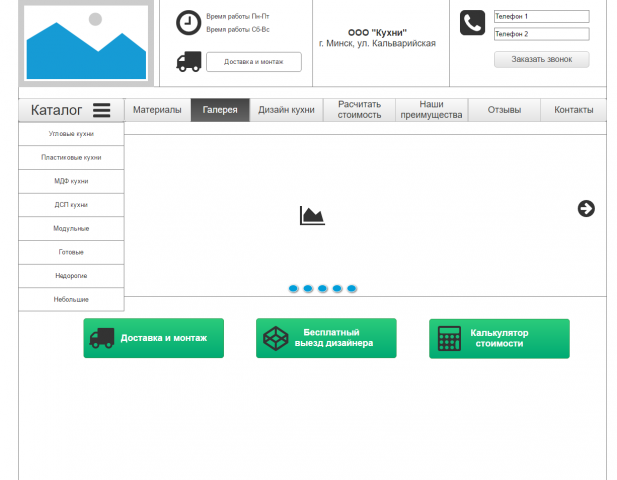Open the Контакты tab
The width and height of the screenshot is (617, 480).
coord(573,110)
